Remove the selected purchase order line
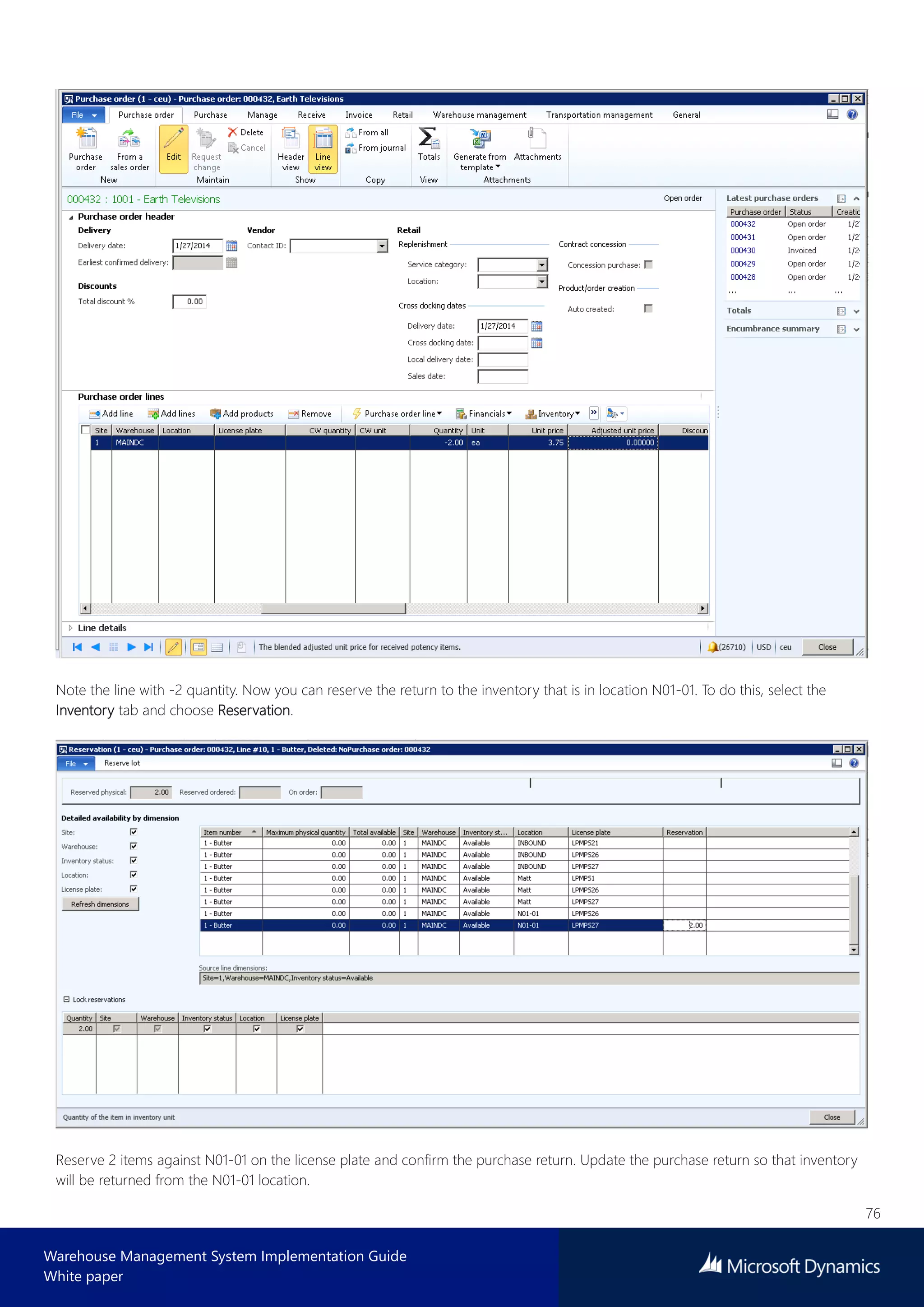 point(310,414)
